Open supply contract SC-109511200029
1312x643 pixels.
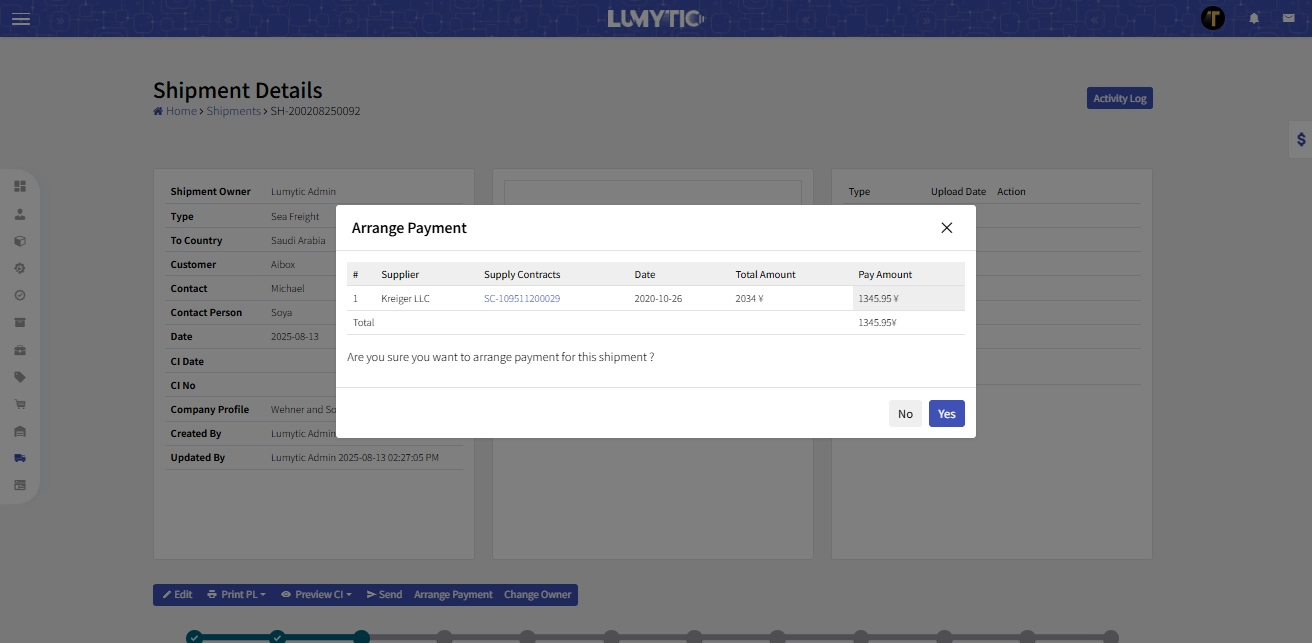coord(521,298)
